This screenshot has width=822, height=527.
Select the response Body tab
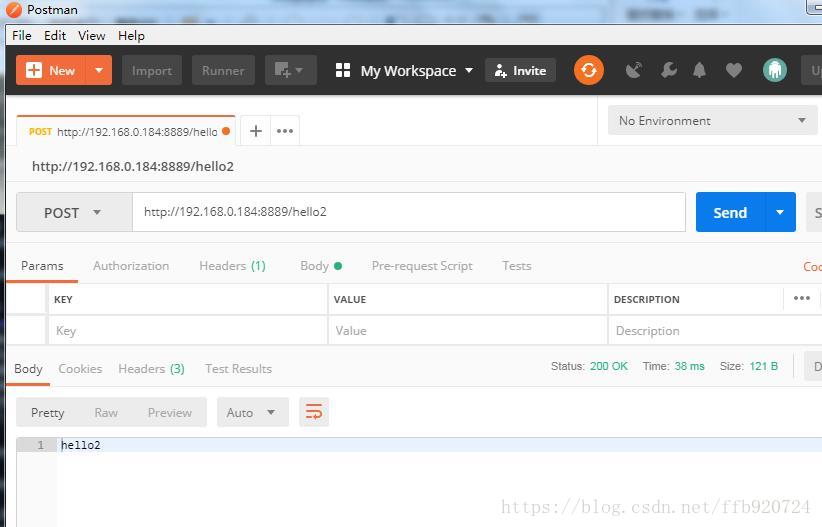click(28, 369)
